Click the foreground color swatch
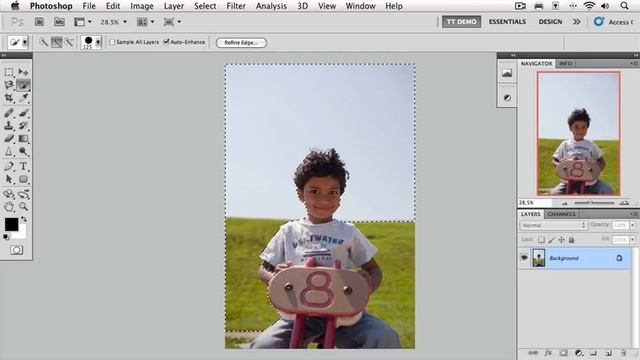This screenshot has width=640, height=360. (x=11, y=224)
